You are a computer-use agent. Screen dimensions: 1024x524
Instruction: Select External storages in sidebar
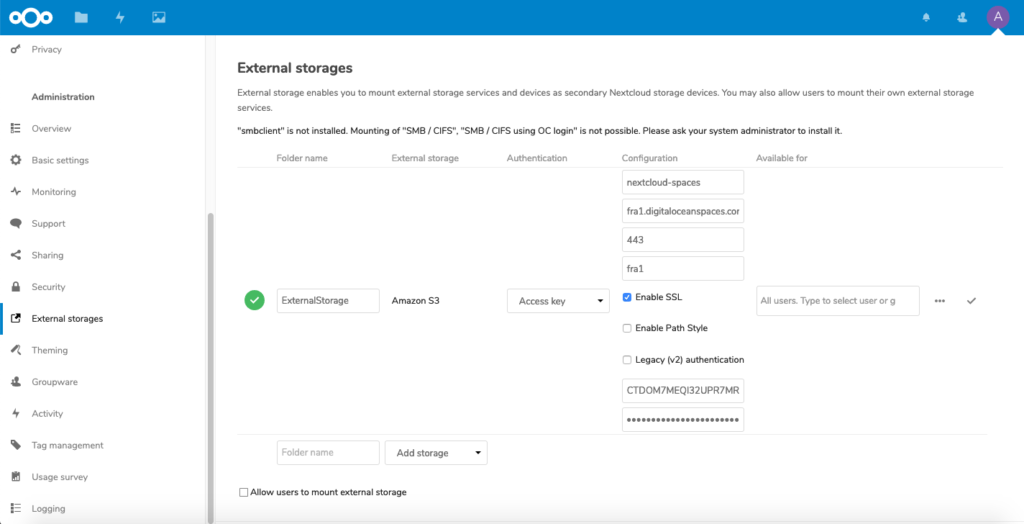(67, 319)
